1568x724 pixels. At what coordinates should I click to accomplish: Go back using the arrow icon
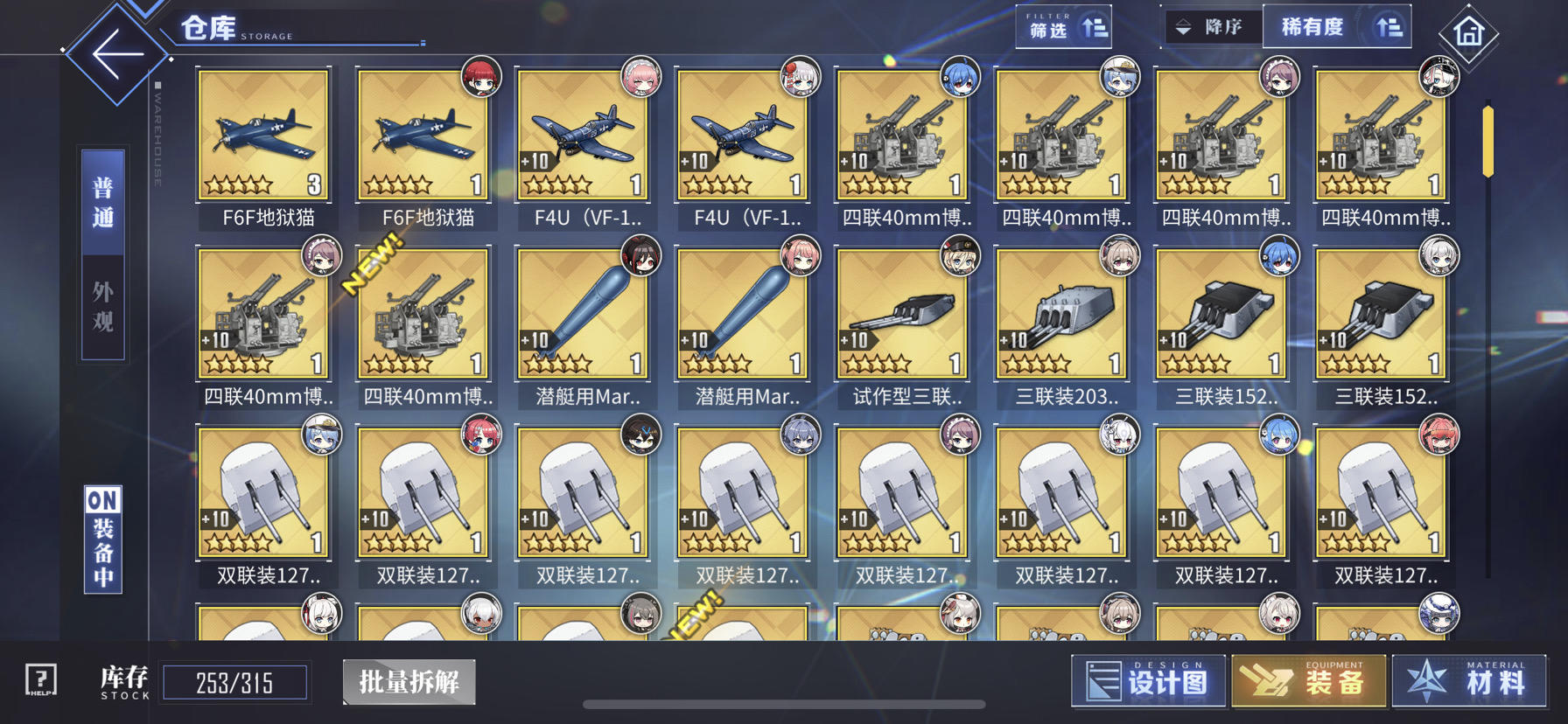click(x=117, y=53)
